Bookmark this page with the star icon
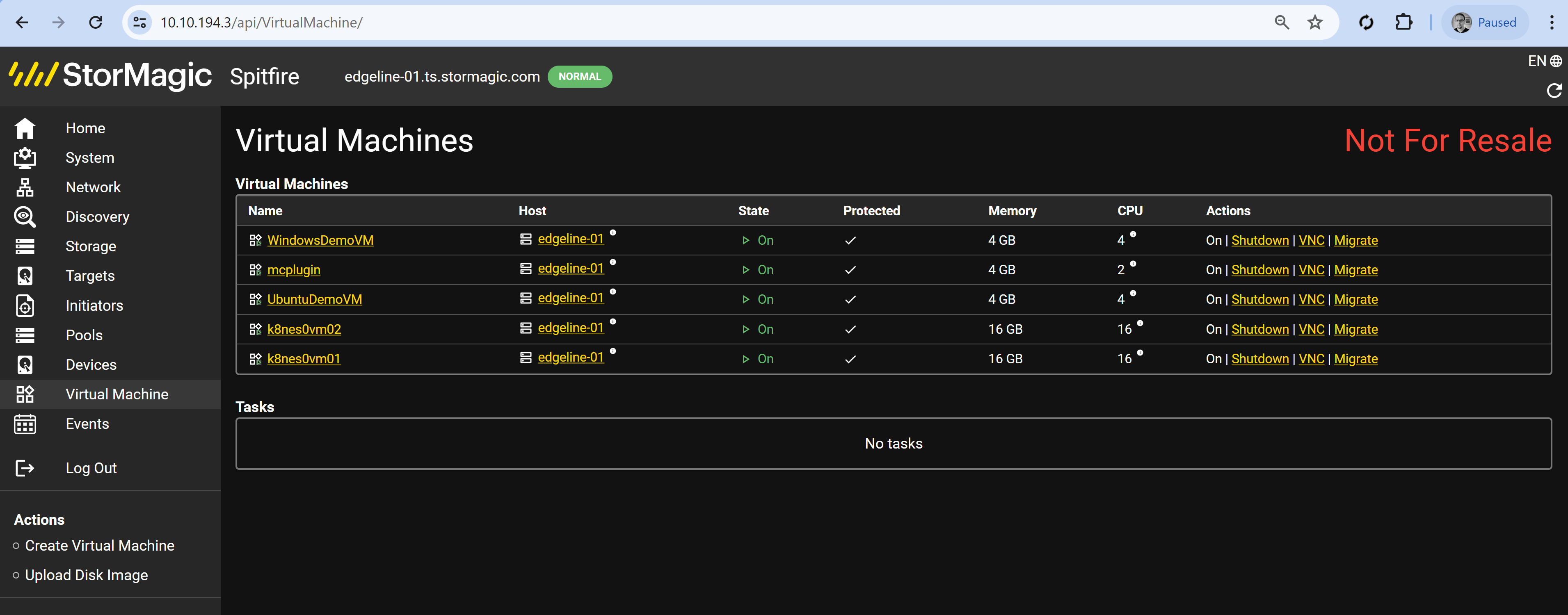Image resolution: width=1568 pixels, height=615 pixels. [x=1315, y=23]
